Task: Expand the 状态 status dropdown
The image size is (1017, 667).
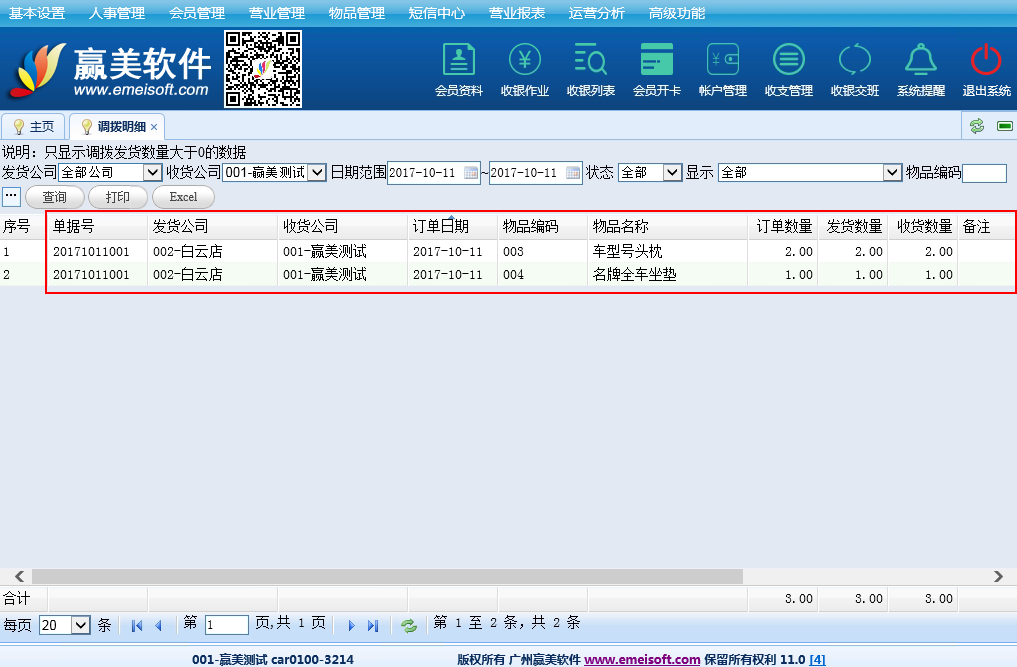Action: pos(672,173)
